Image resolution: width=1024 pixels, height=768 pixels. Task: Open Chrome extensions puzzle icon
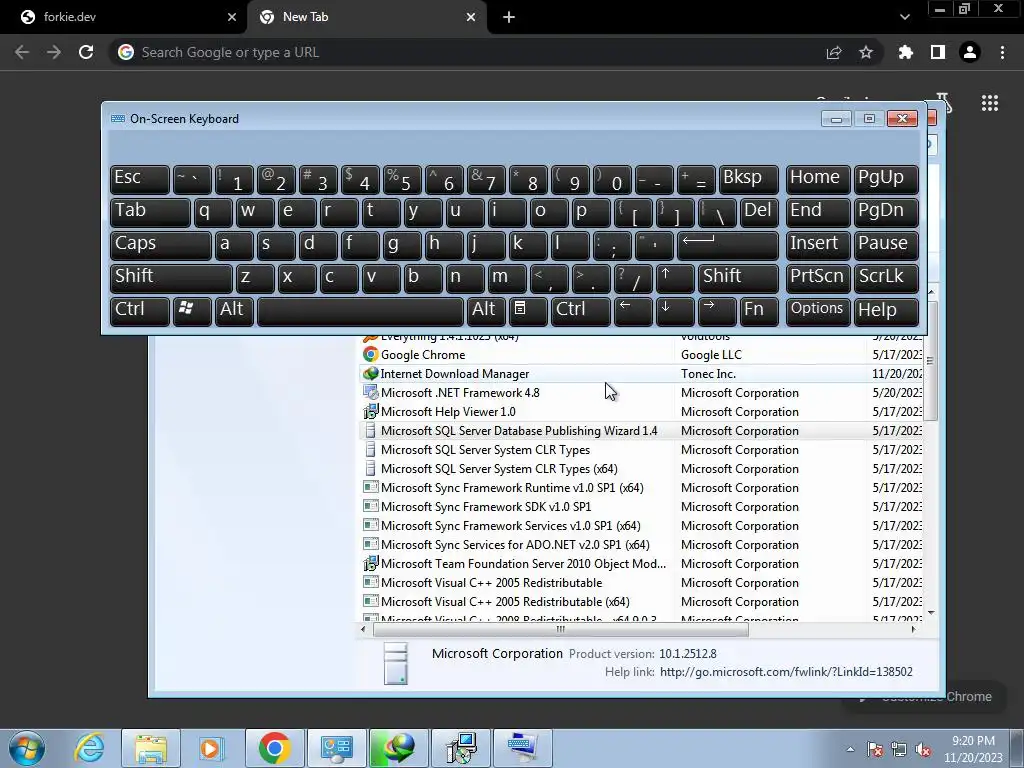click(906, 52)
